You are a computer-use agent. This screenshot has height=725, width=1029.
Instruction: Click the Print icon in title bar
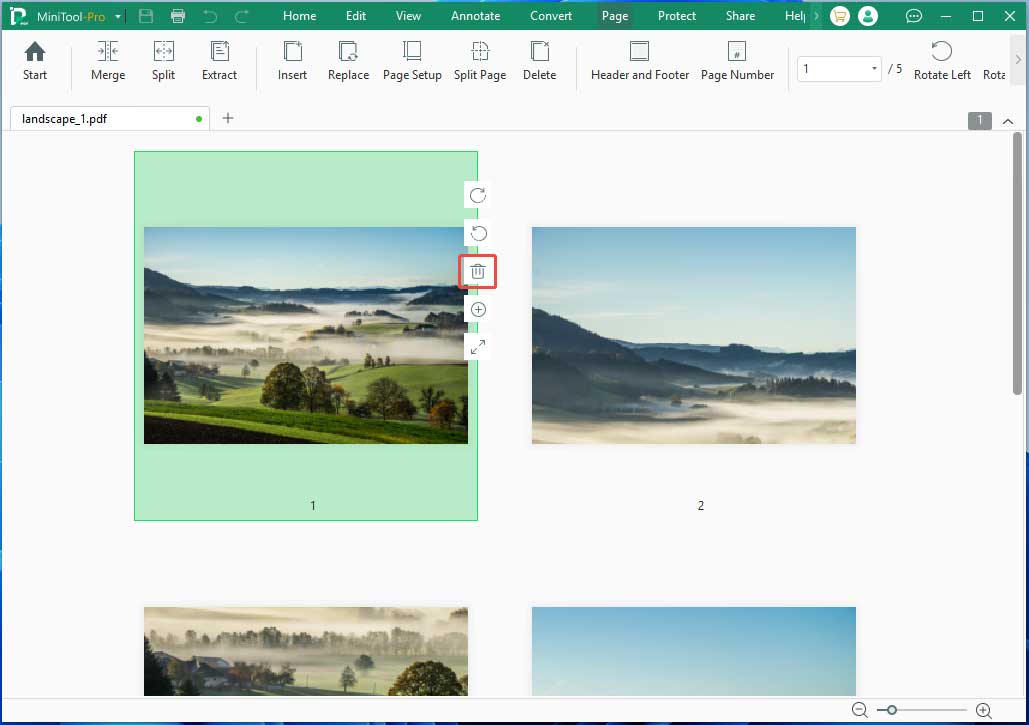pos(178,16)
